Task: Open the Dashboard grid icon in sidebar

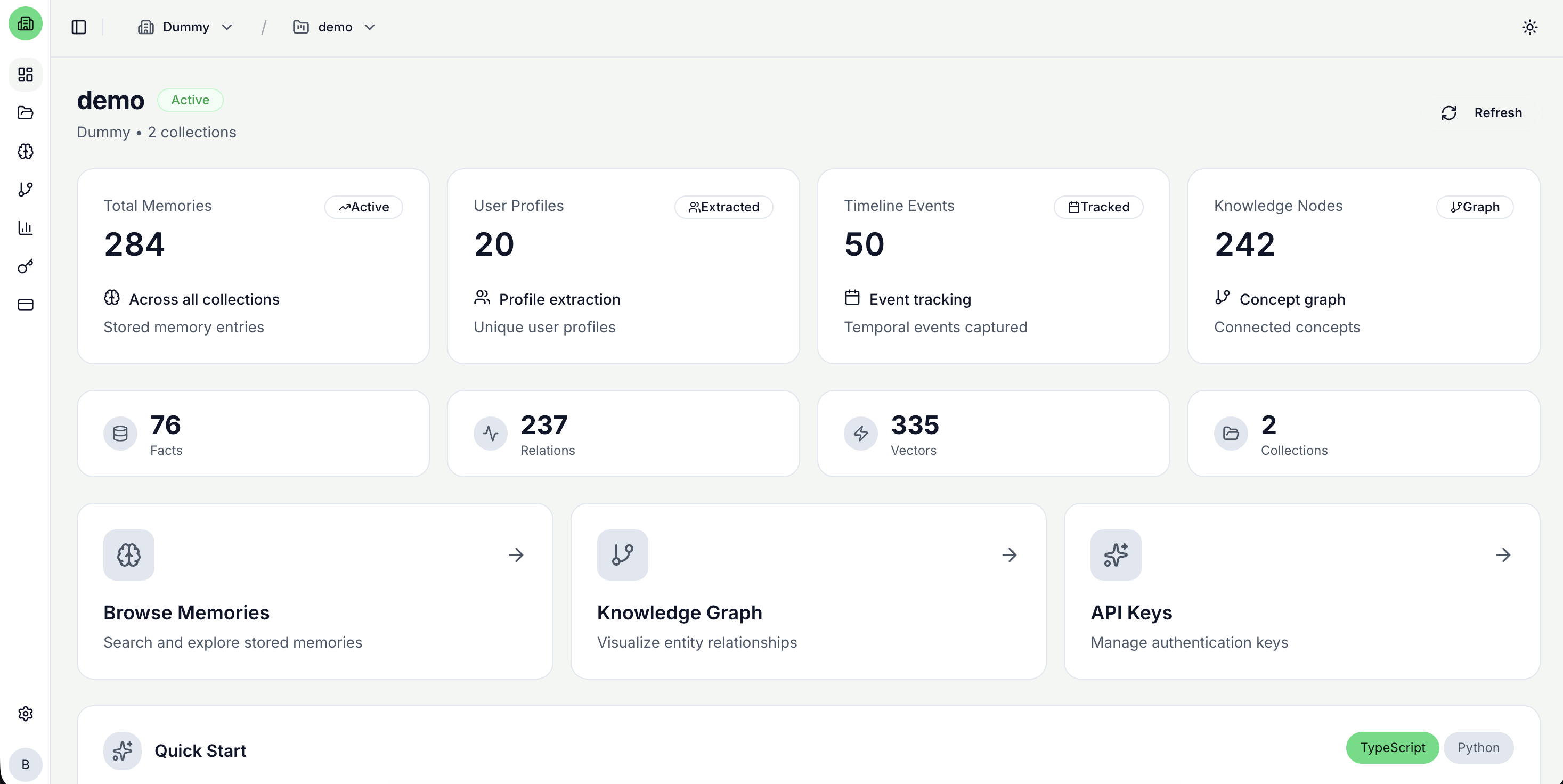Action: coord(25,75)
